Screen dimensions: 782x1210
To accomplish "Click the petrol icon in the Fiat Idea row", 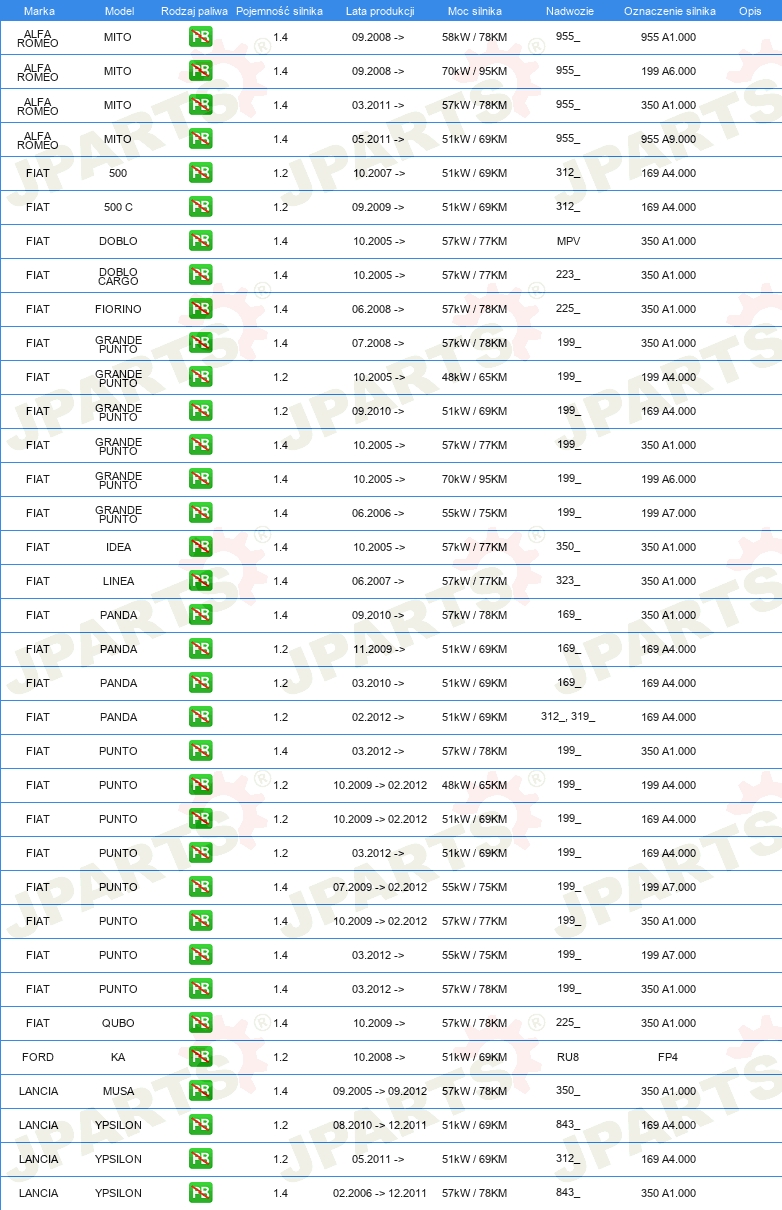I will (200, 547).
